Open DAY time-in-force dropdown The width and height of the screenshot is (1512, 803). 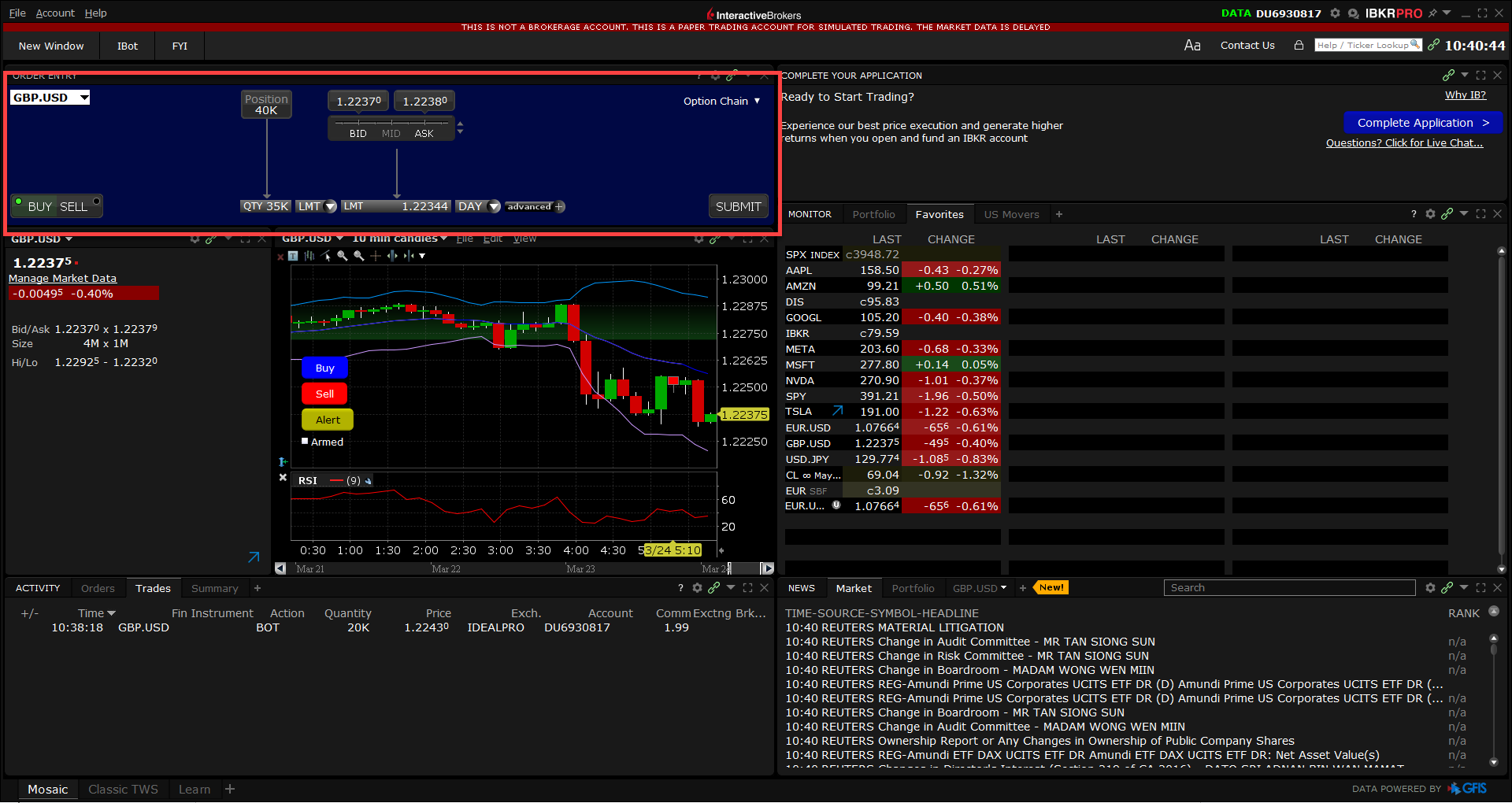tap(494, 207)
